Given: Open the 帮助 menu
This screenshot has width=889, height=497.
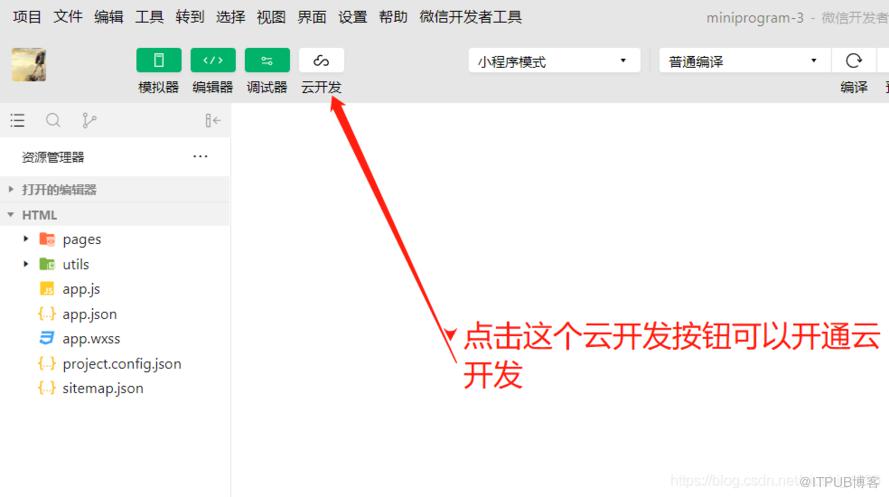Looking at the screenshot, I should [x=393, y=17].
